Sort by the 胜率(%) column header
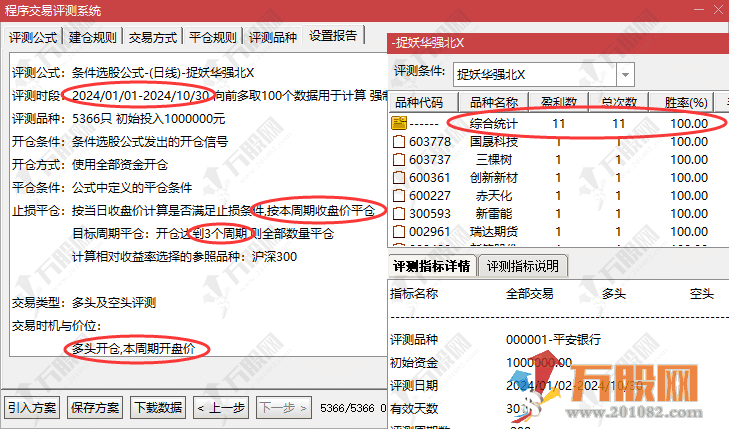Image resolution: width=729 pixels, height=429 pixels. click(x=686, y=103)
